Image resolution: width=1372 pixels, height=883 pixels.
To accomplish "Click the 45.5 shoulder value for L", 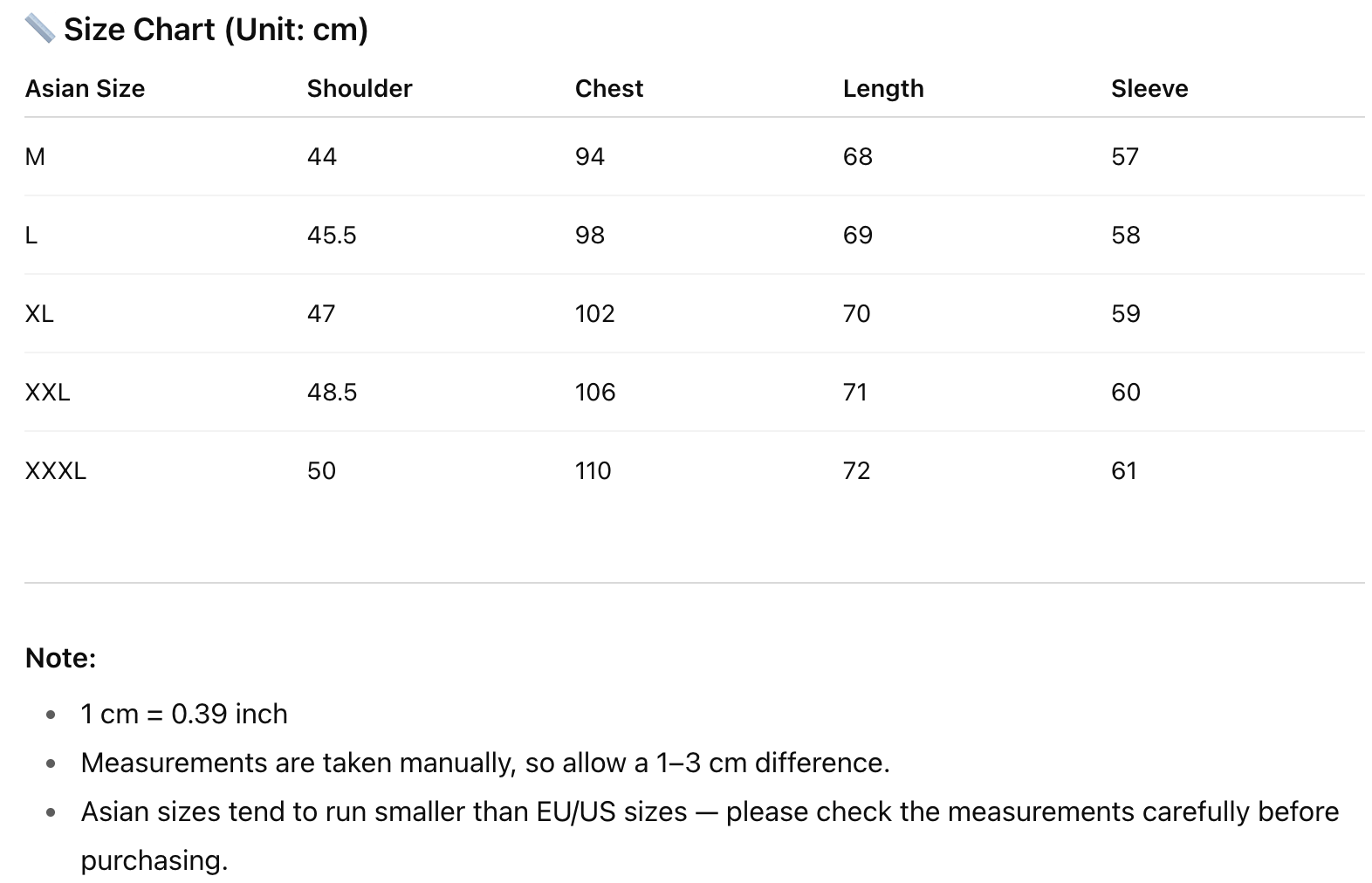I will click(332, 235).
